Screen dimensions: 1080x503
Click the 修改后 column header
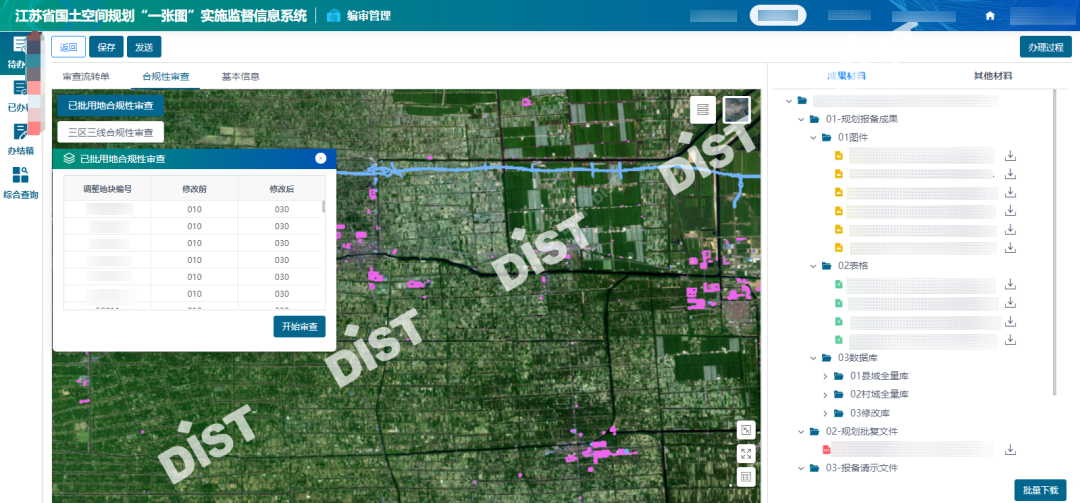[282, 188]
